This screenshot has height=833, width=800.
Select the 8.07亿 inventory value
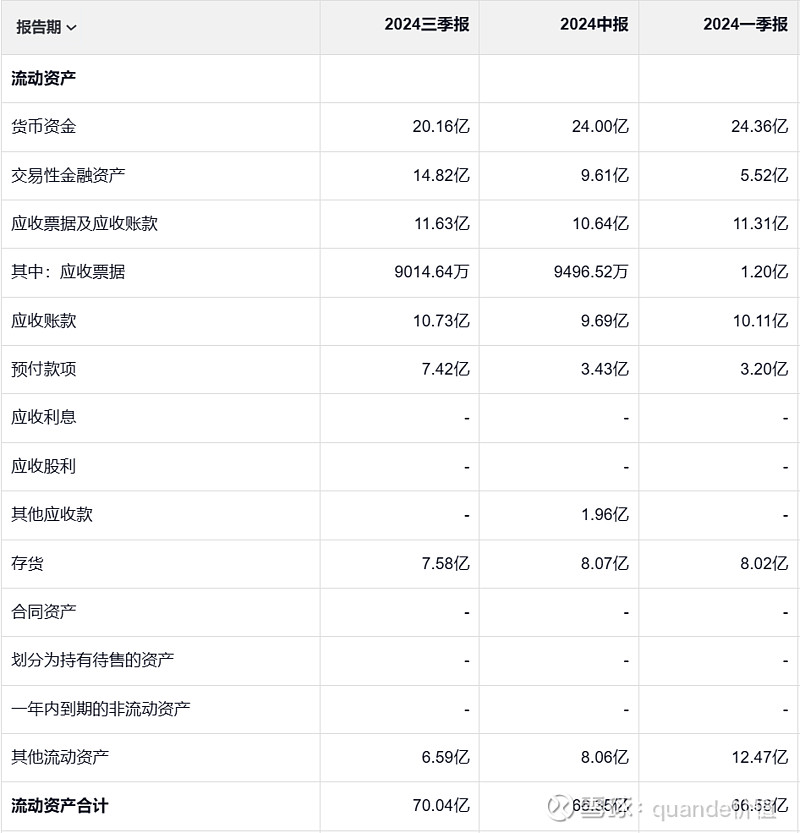[605, 563]
